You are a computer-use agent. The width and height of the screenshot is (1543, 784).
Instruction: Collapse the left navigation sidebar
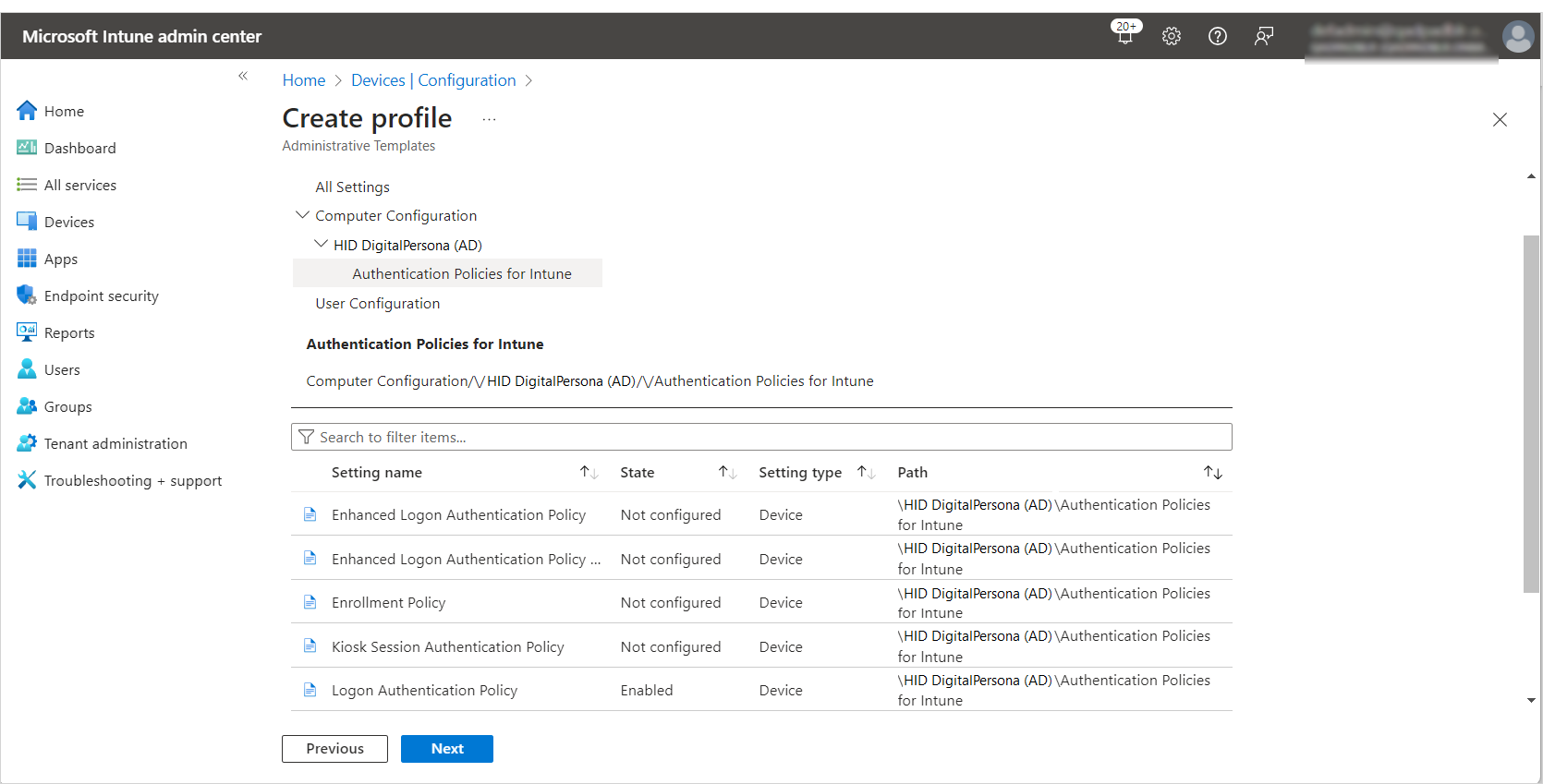coord(243,76)
